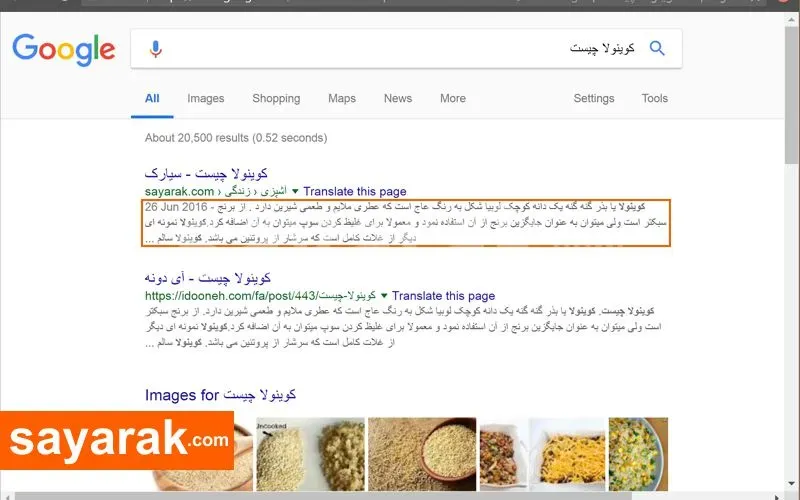The height and width of the screenshot is (500, 800).
Task: Expand the More search menu
Action: [453, 98]
